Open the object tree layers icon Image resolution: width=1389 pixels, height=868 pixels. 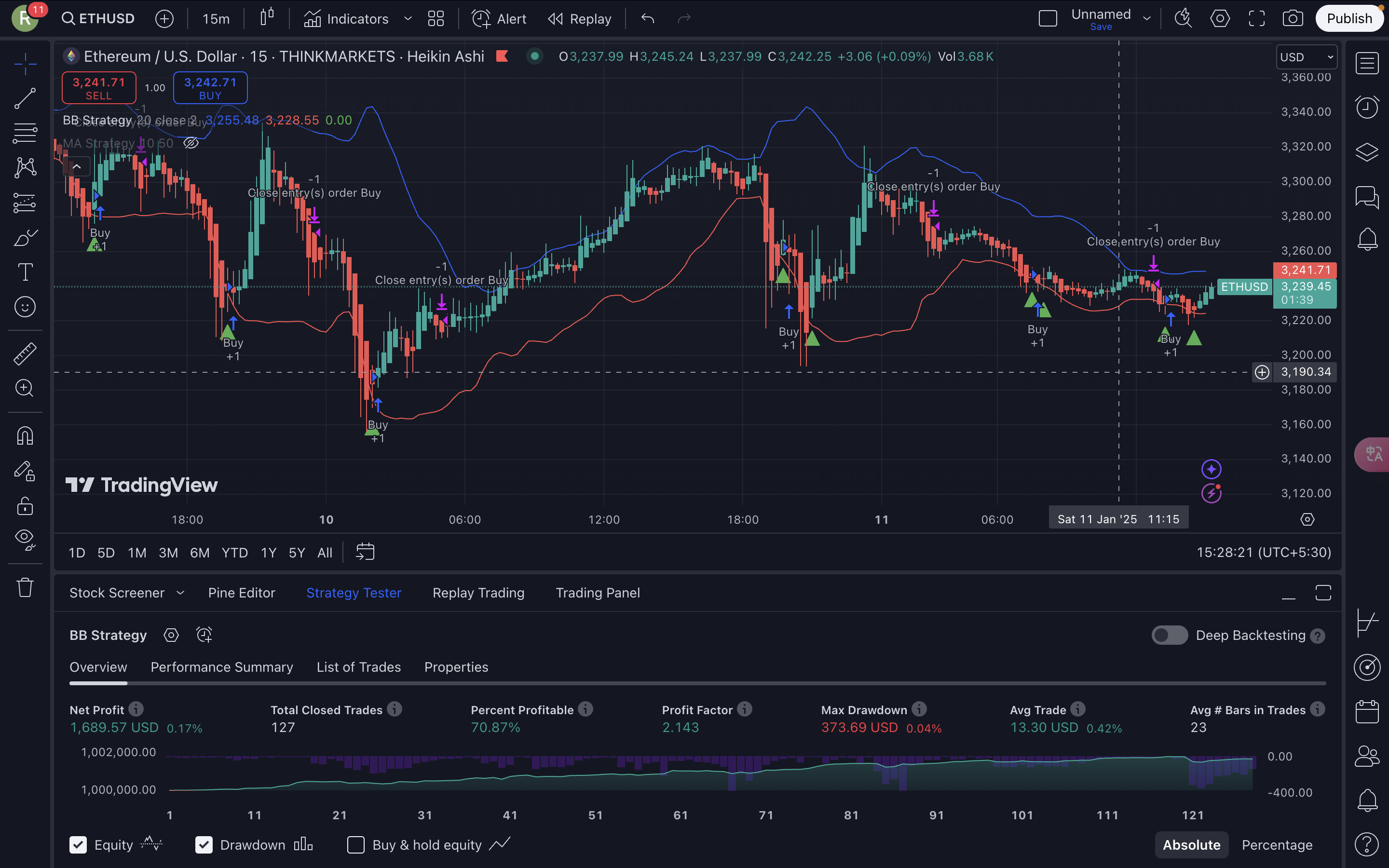[x=1367, y=151]
